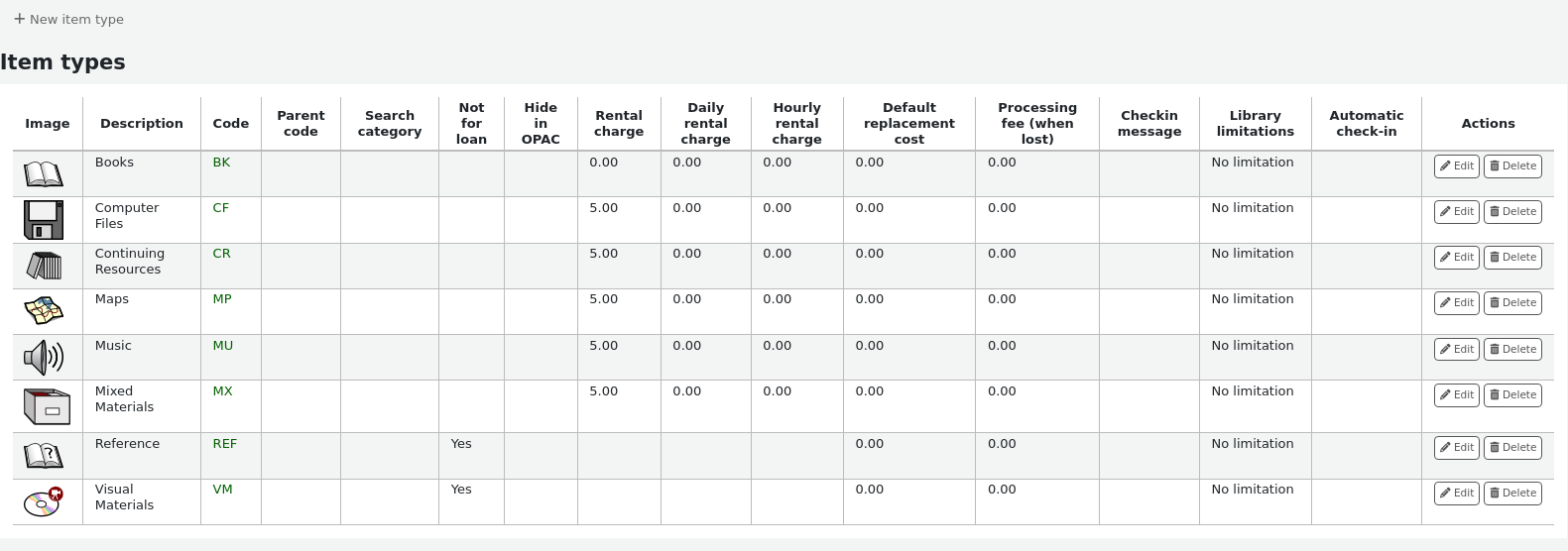
Task: Edit the Music item type
Action: [x=1456, y=350]
